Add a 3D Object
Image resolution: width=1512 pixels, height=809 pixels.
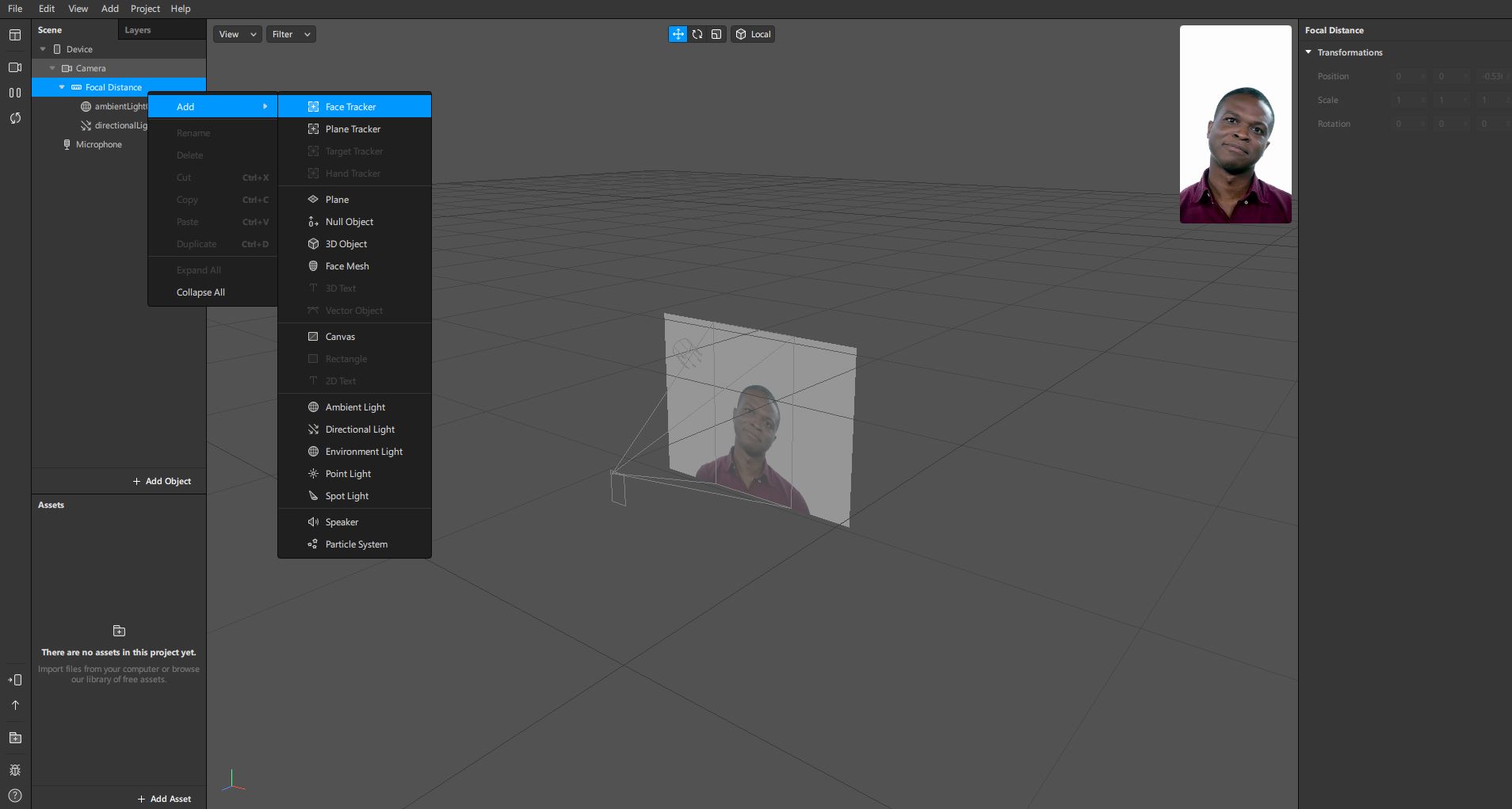tap(354, 244)
